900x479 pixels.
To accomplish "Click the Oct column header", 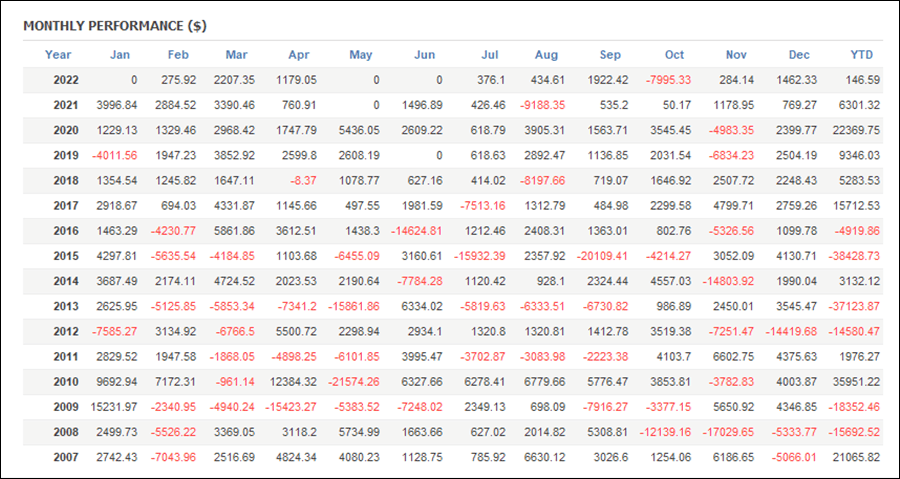I will (x=674, y=55).
